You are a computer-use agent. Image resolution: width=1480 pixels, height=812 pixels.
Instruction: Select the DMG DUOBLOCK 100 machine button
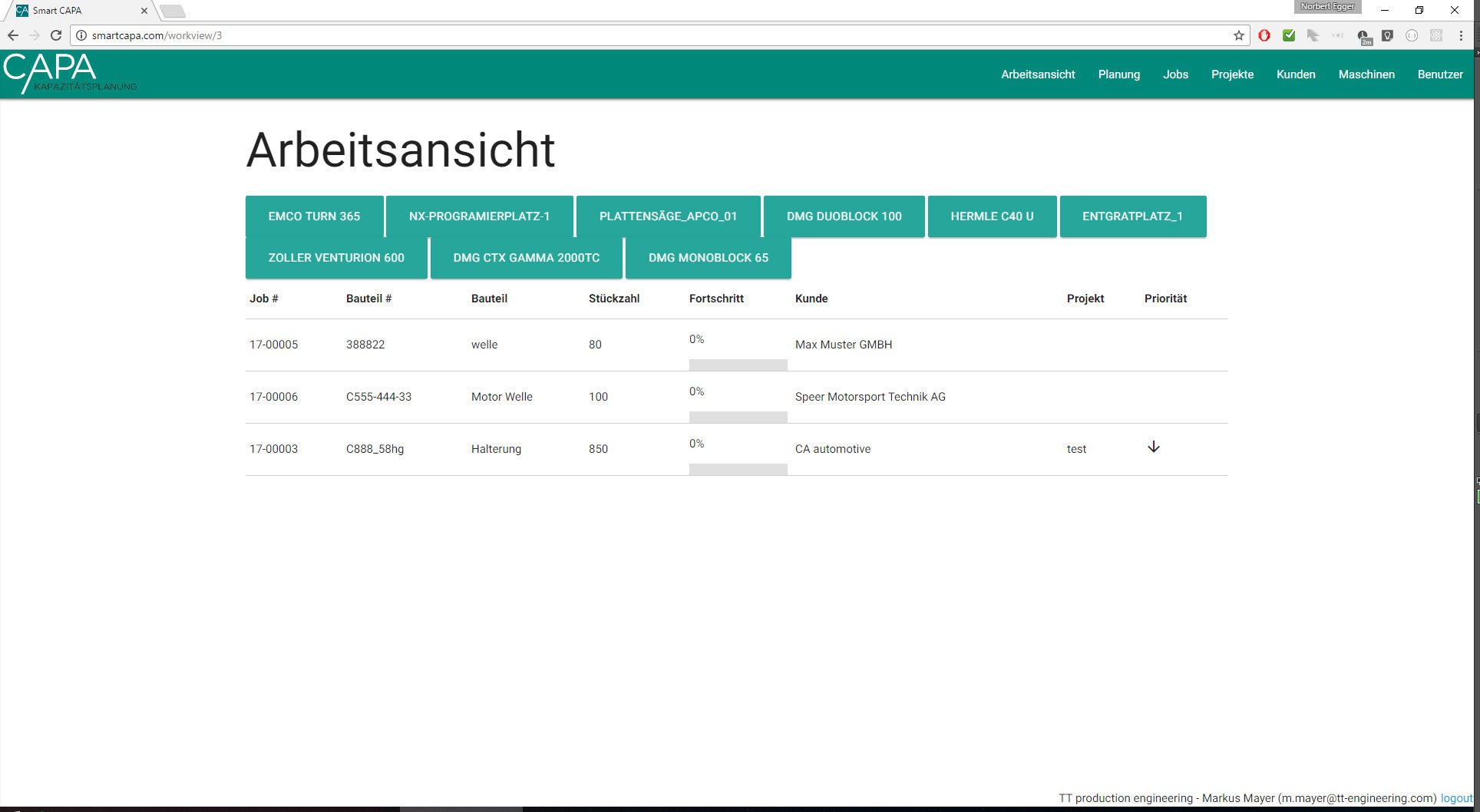click(844, 216)
